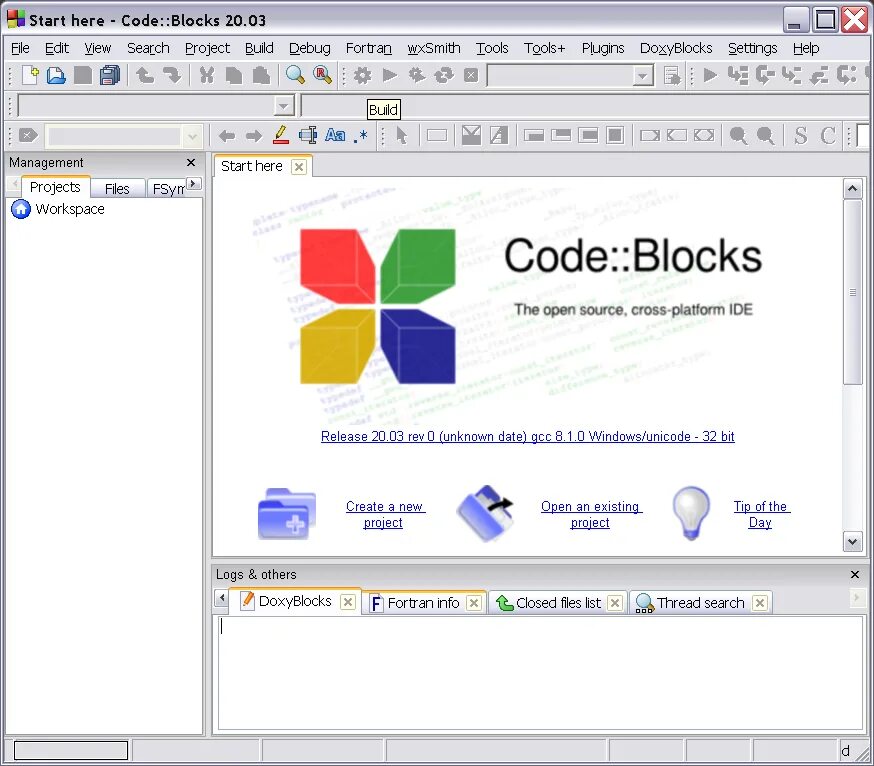This screenshot has width=874, height=766.
Task: Open the DoxyBlocks menu
Action: (676, 48)
